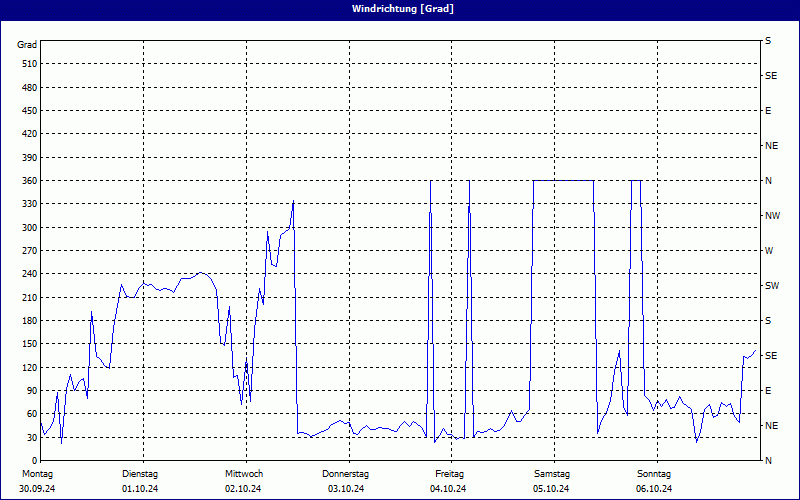
Task: Click the 450 value on left axis
Action: click(x=30, y=111)
